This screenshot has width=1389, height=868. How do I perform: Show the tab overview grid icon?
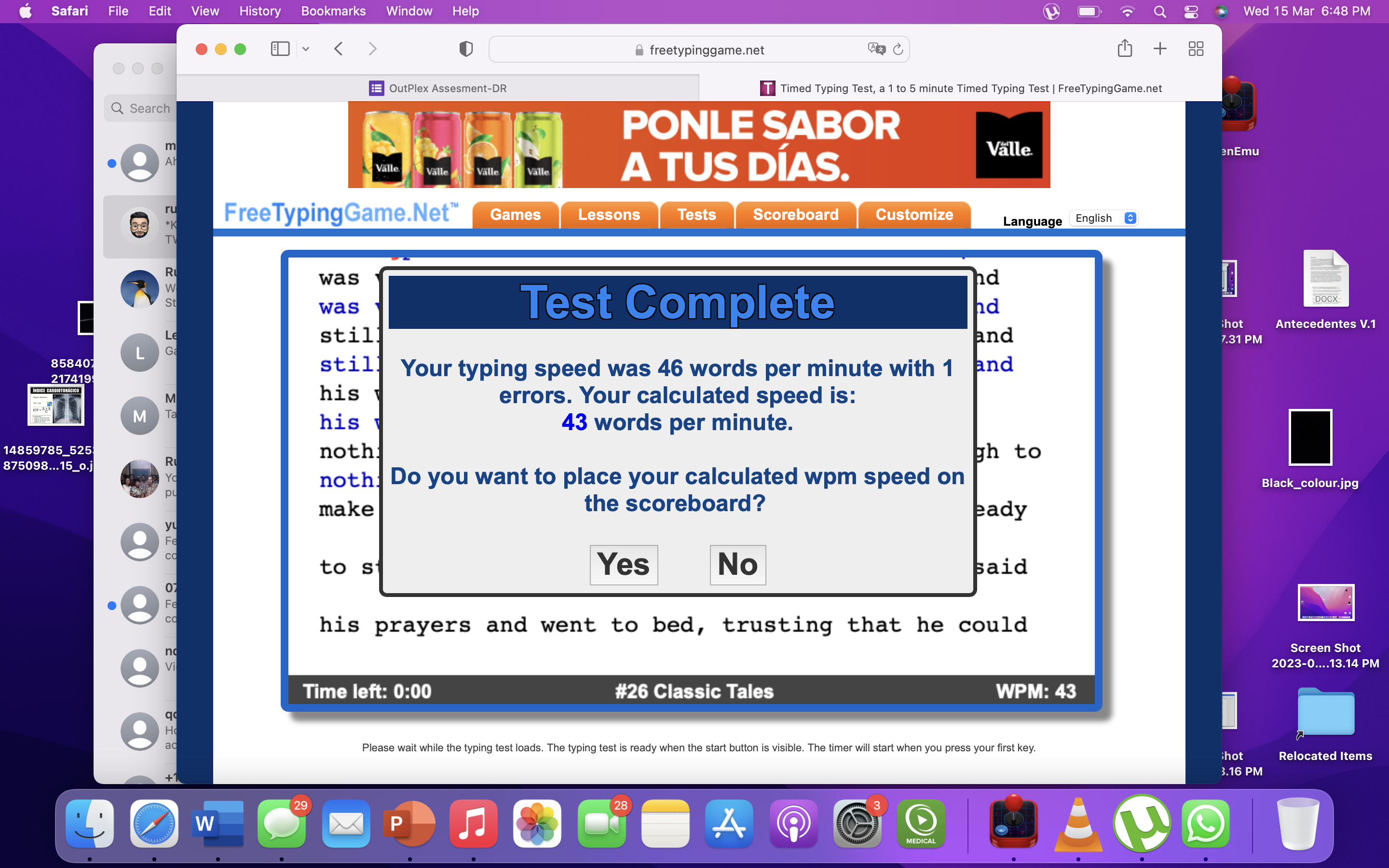tap(1196, 49)
